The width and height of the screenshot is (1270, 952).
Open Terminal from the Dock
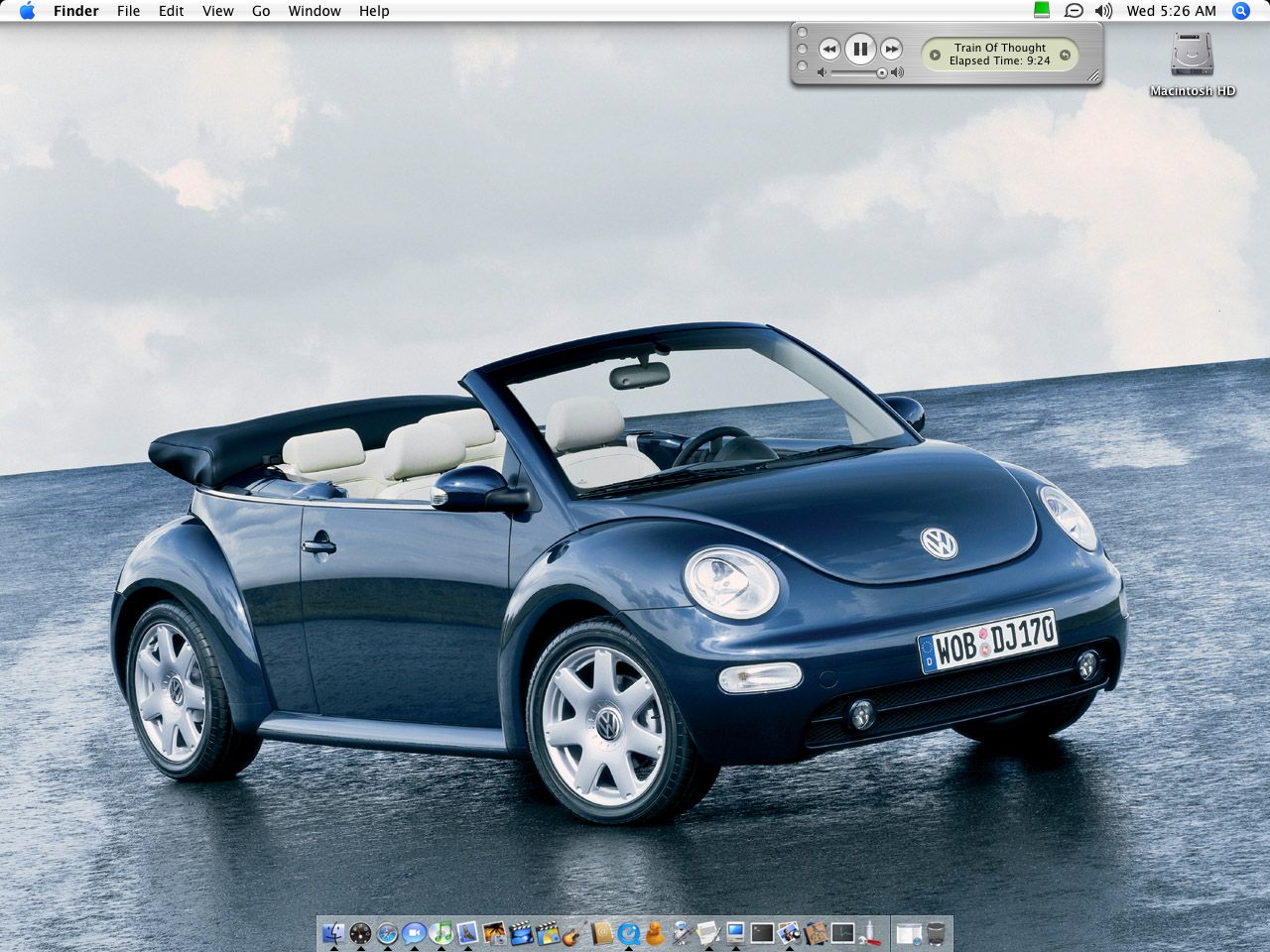762,933
